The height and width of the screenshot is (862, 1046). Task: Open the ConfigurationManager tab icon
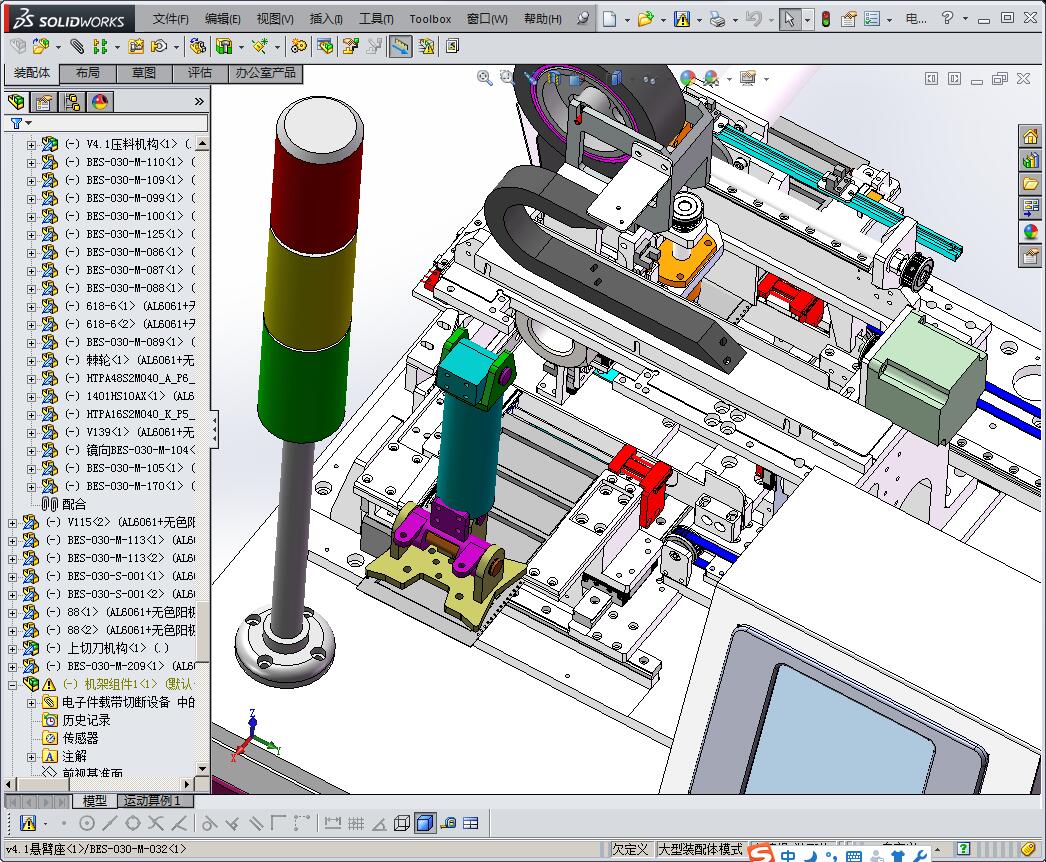[72, 101]
